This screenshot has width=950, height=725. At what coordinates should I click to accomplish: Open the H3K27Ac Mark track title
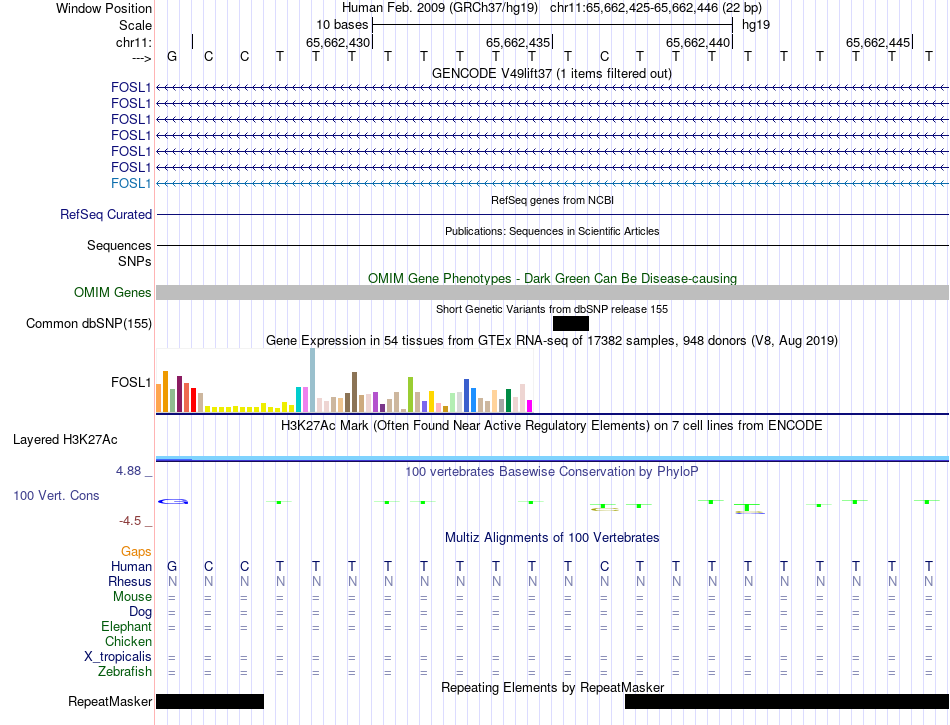(552, 425)
